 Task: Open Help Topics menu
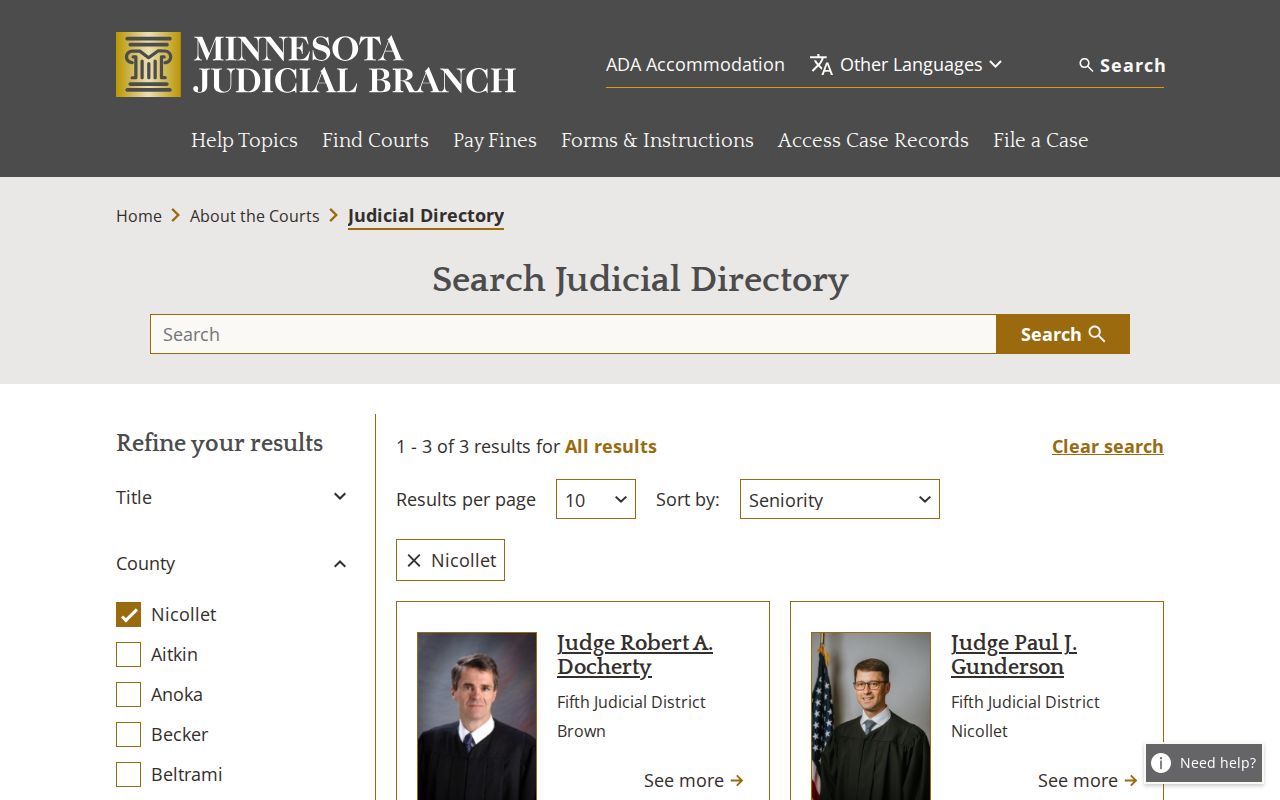[244, 140]
